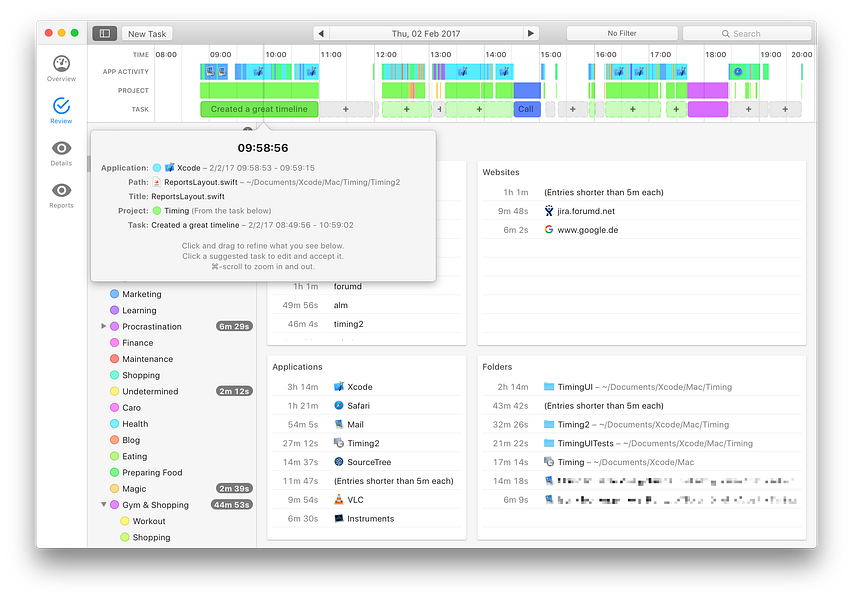This screenshot has width=853, height=600.
Task: Click Safari app activity icon after 18:00
Action: (738, 71)
